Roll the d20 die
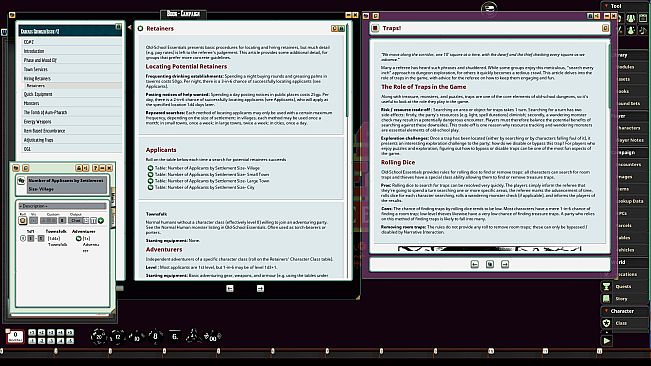 99,336
